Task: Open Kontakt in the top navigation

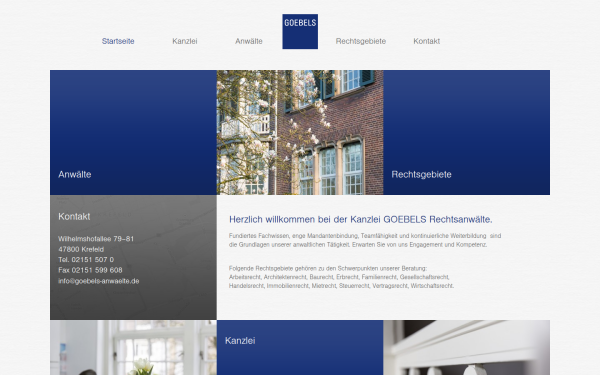Action: point(427,41)
